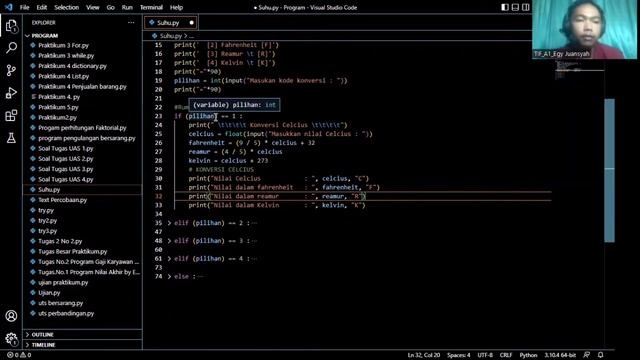
Task: Open Praktikum 4 Penjualan barang.py
Action: coord(82,87)
